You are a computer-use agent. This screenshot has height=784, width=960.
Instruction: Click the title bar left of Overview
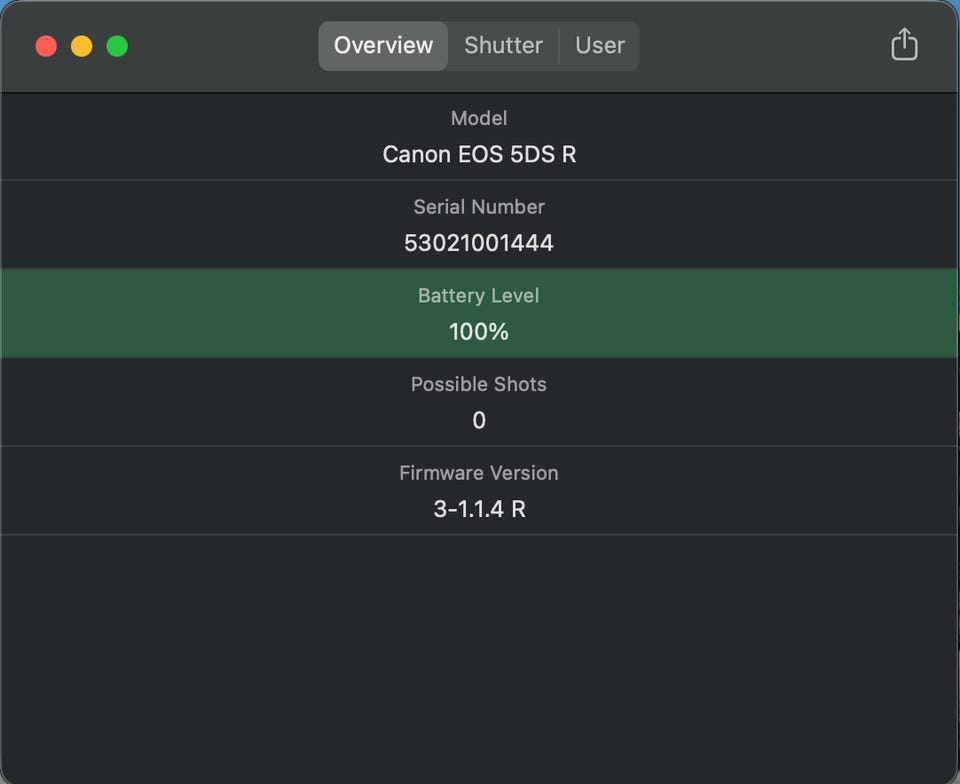coord(220,46)
